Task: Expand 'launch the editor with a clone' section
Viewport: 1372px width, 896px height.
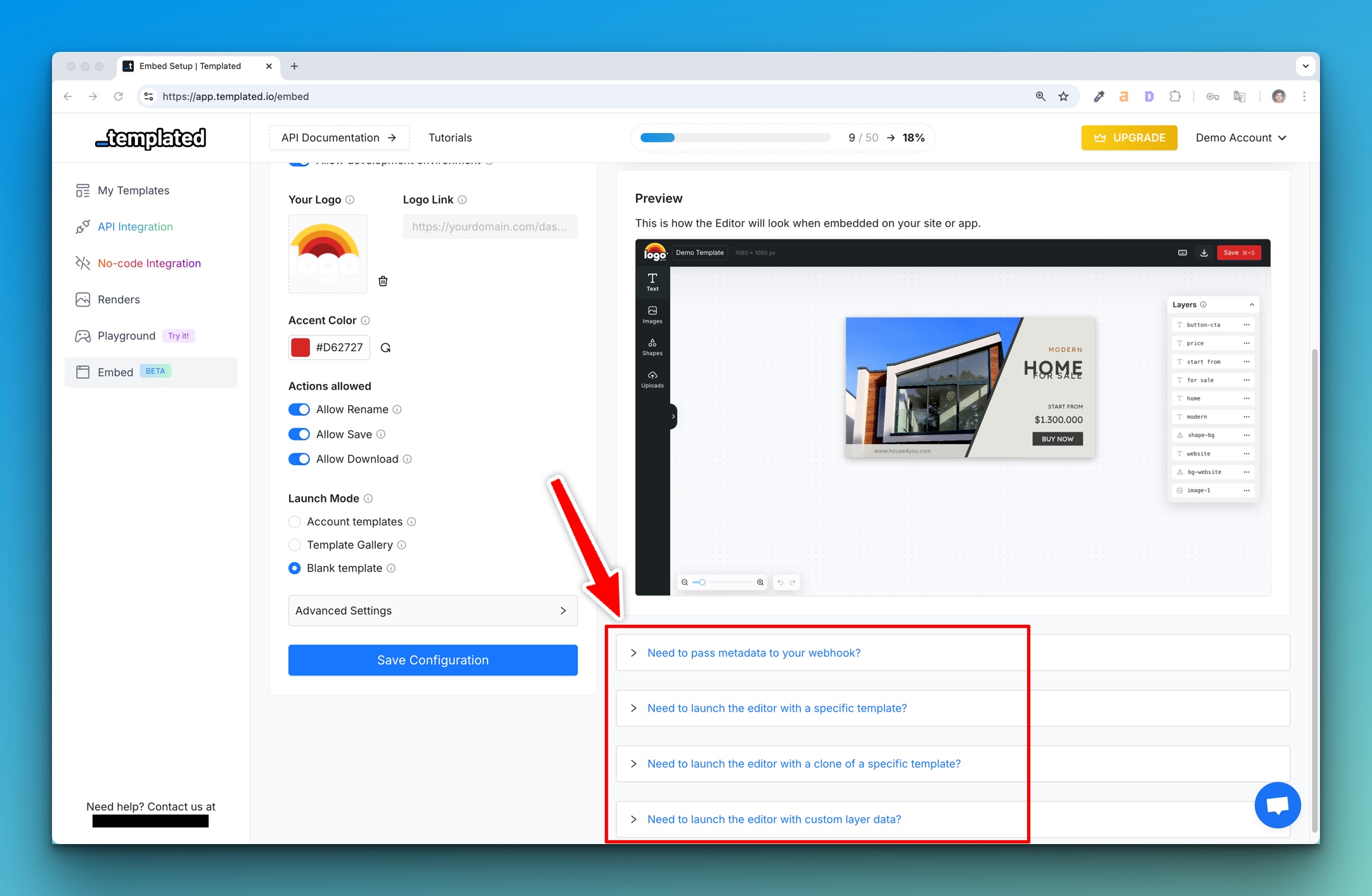Action: (953, 764)
